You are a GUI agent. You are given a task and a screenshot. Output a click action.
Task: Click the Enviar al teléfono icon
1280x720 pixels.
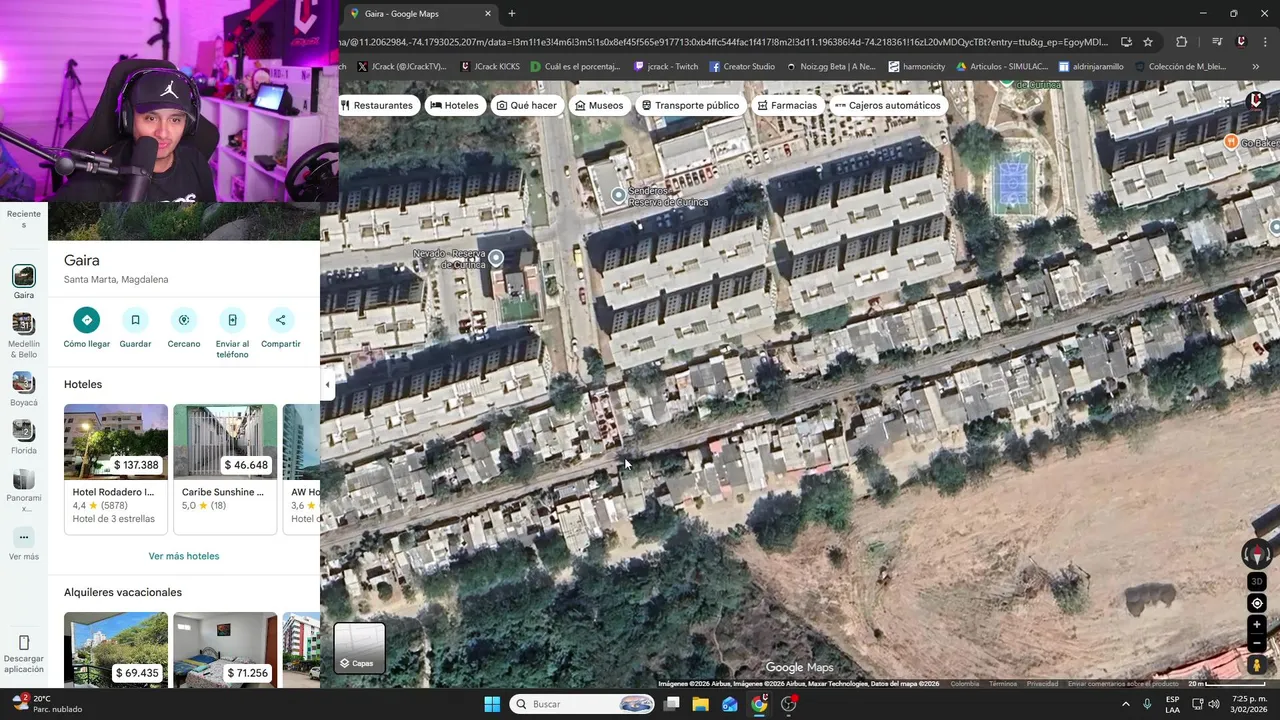click(x=232, y=320)
